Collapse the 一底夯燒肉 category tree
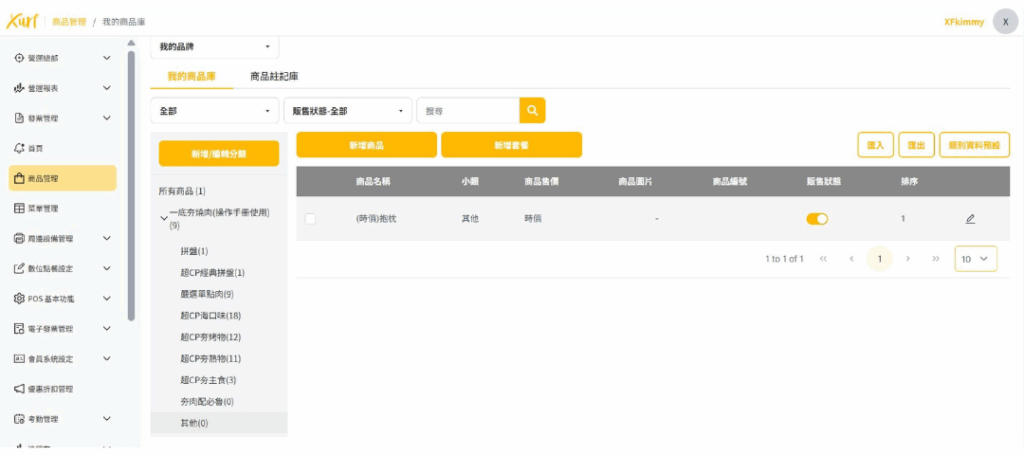Viewport: 1024px width, 455px height. tap(164, 215)
